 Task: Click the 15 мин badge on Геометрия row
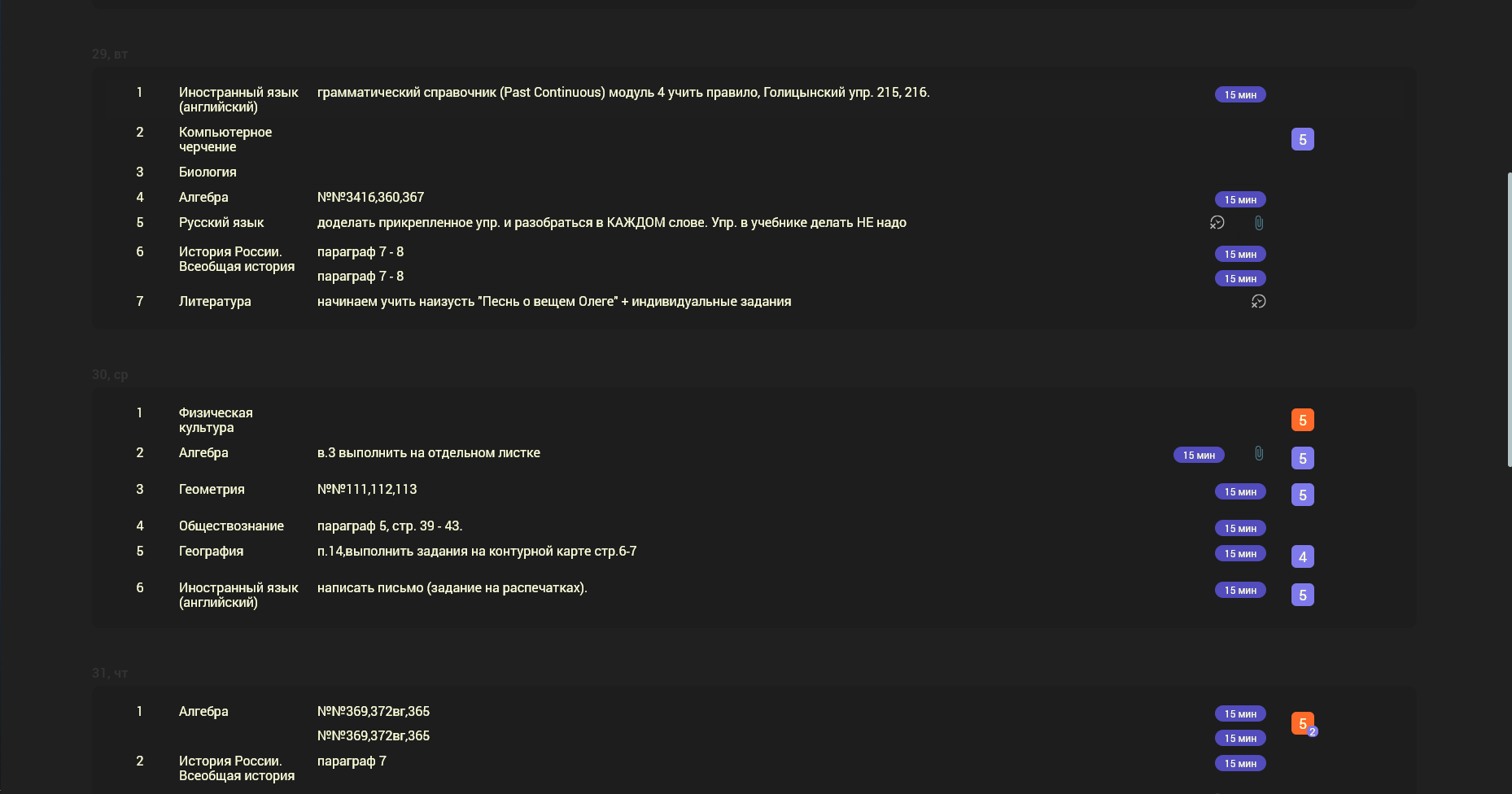pos(1240,491)
